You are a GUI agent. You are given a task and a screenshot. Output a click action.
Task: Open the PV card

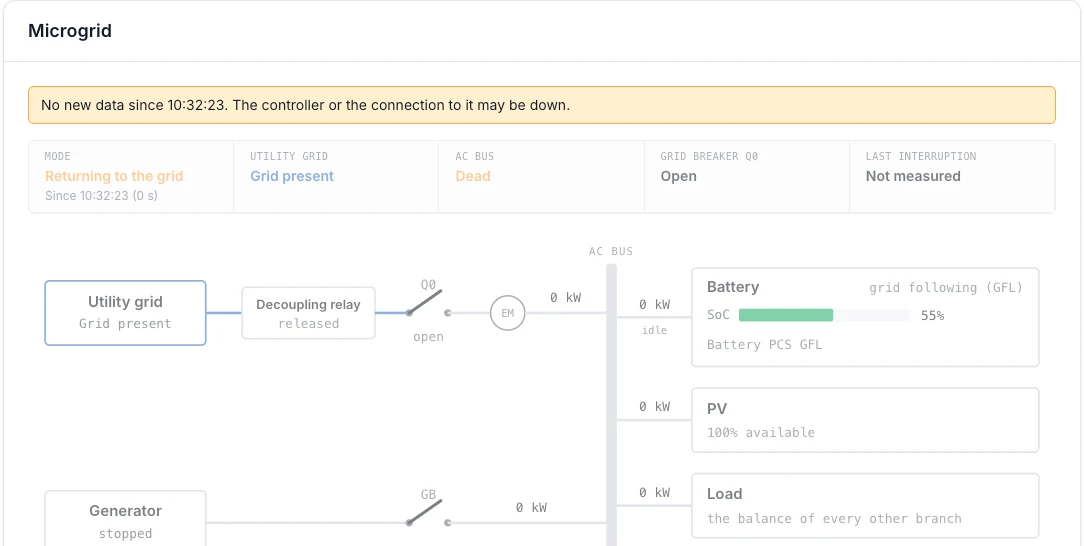pos(865,420)
